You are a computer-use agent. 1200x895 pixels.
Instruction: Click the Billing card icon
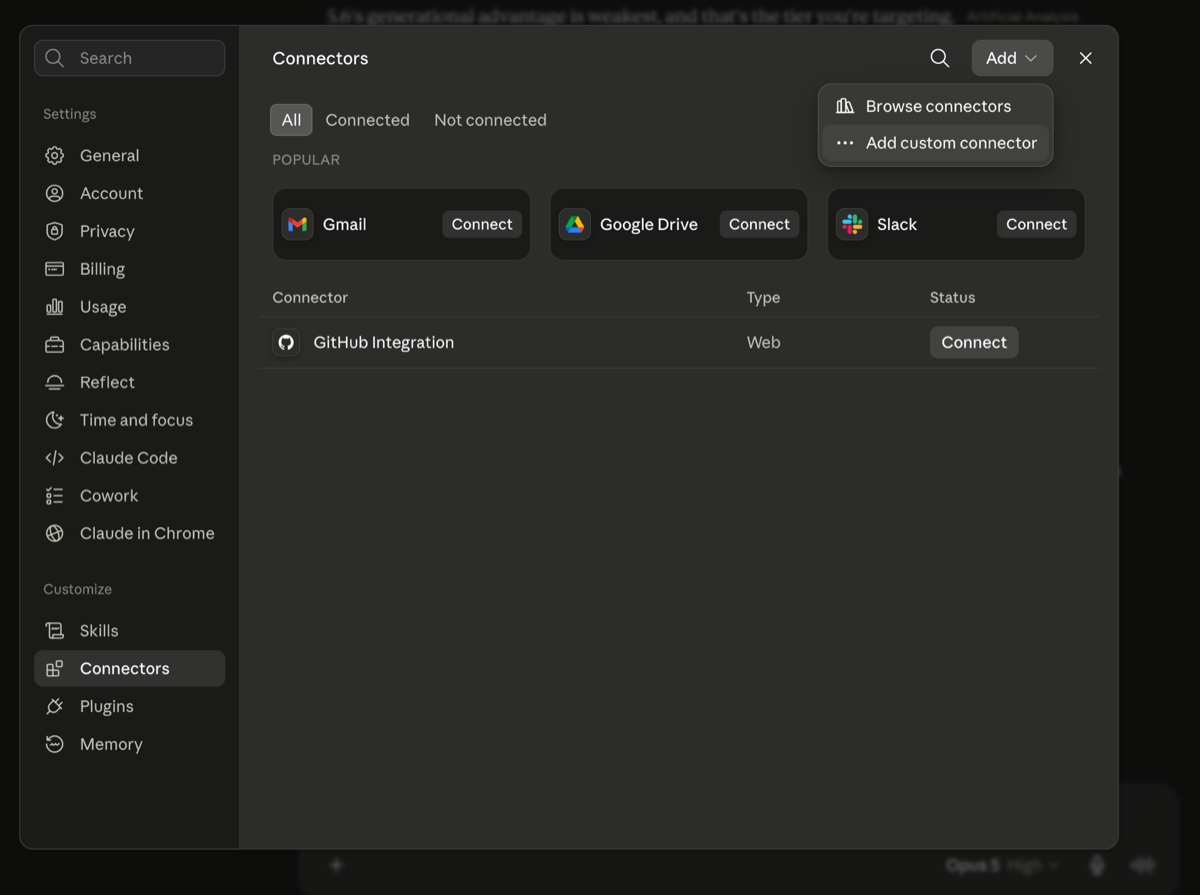click(55, 269)
